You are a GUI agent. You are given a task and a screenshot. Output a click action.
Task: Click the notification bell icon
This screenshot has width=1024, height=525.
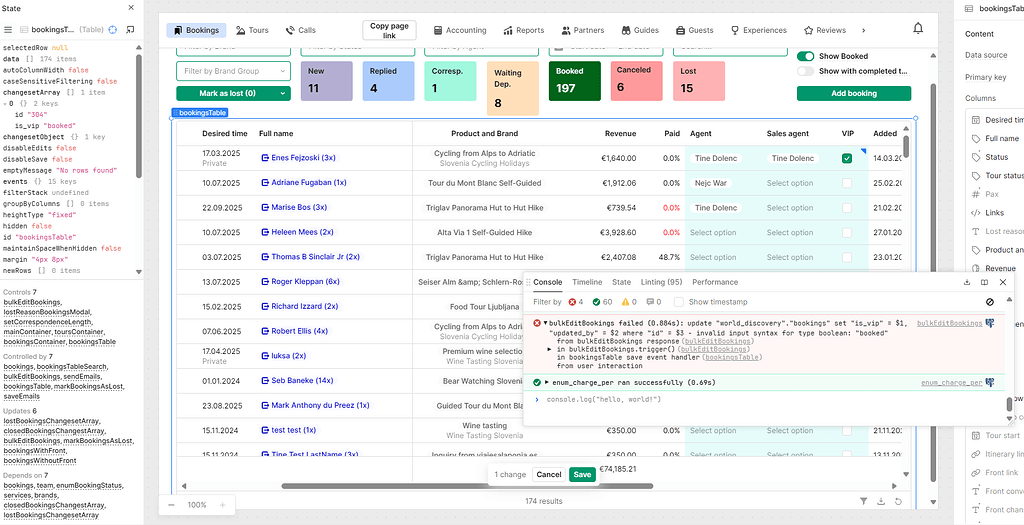[918, 29]
